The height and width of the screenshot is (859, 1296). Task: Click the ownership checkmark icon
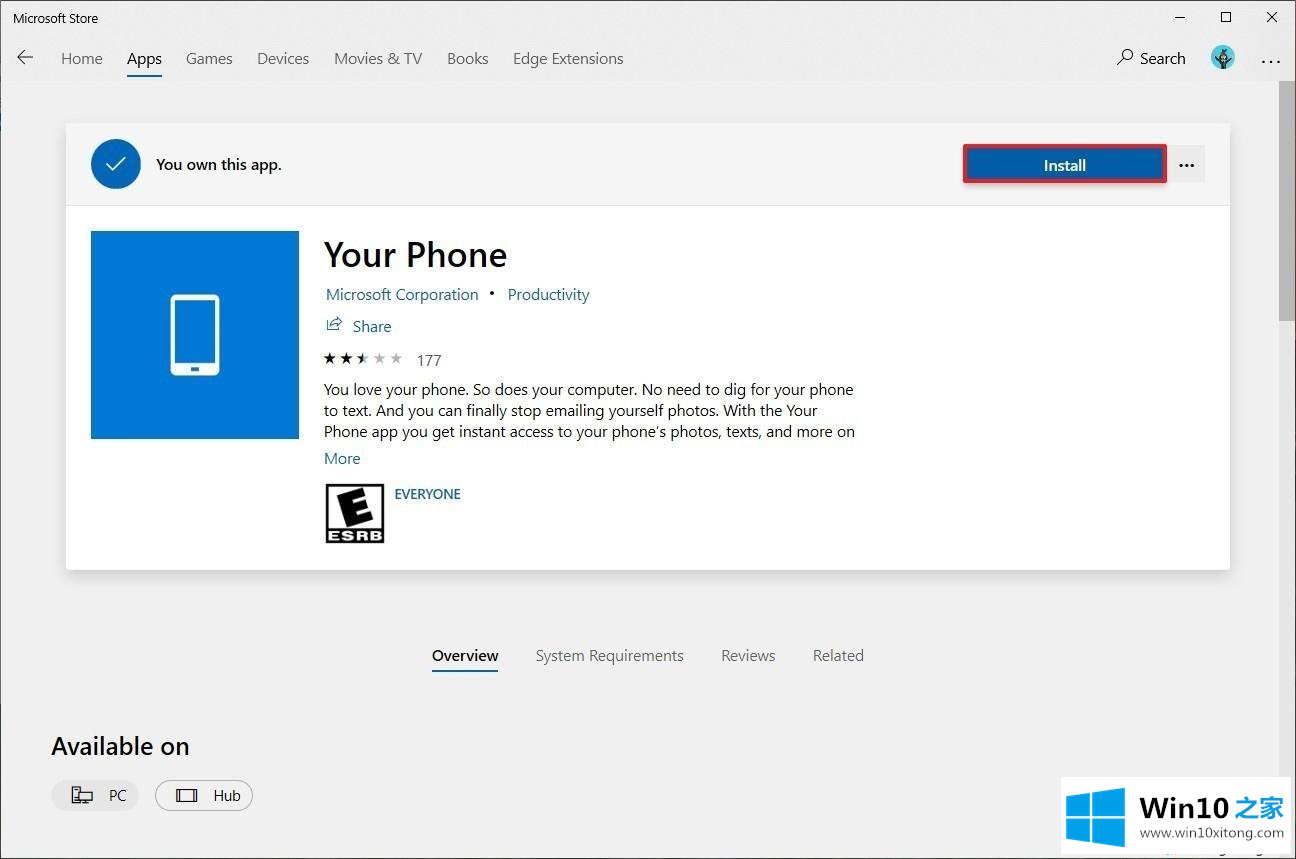116,164
